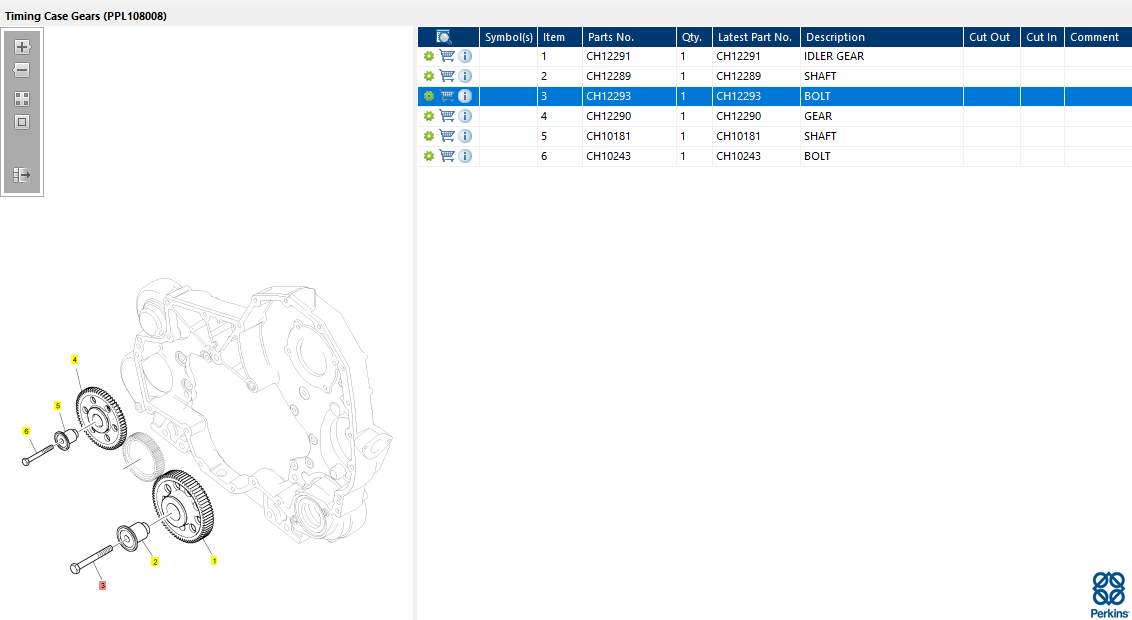
Task: Select callout 1 on the diagram
Action: tap(214, 560)
